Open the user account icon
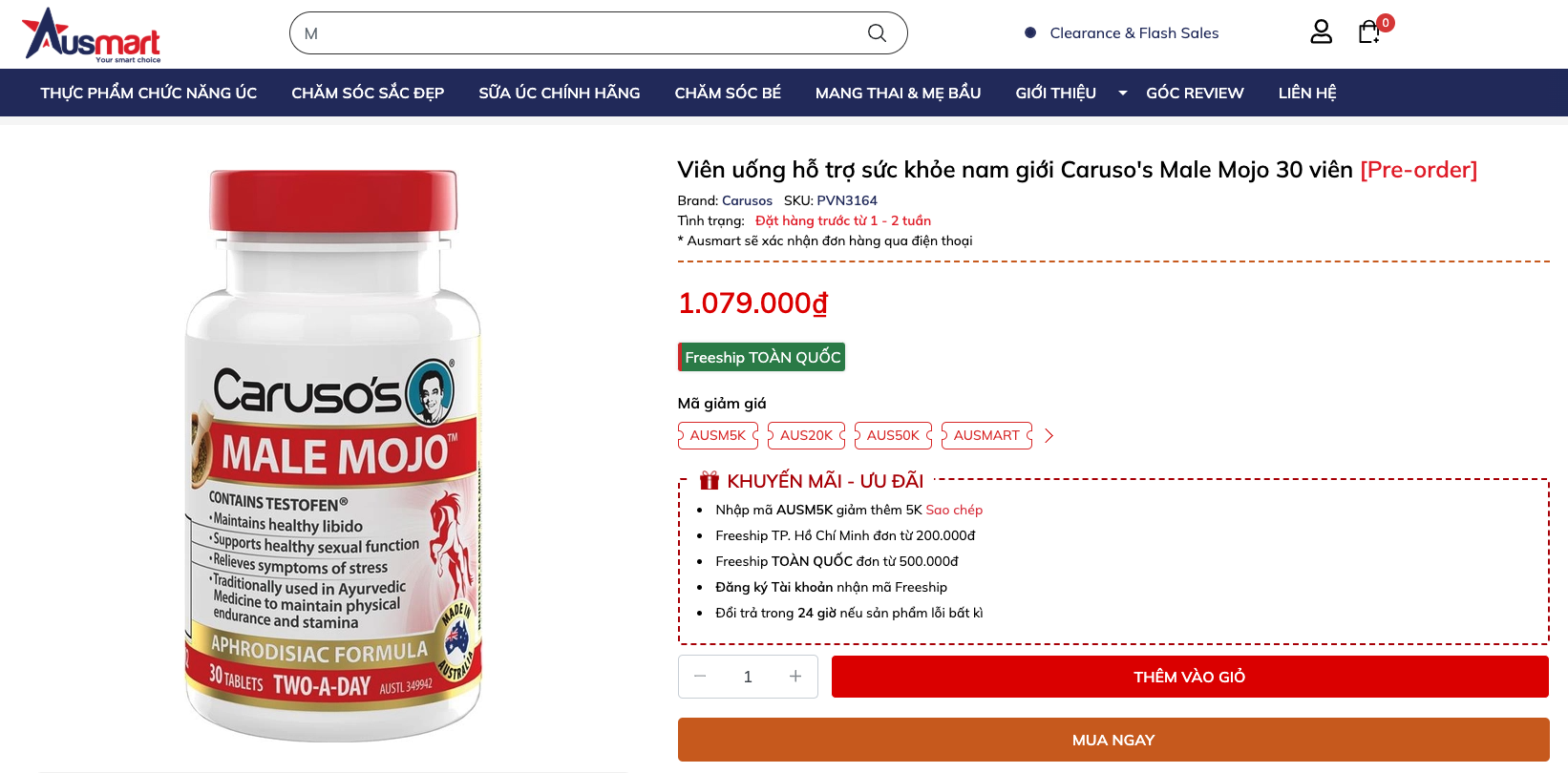Viewport: 1568px width, 773px height. pos(1321,32)
